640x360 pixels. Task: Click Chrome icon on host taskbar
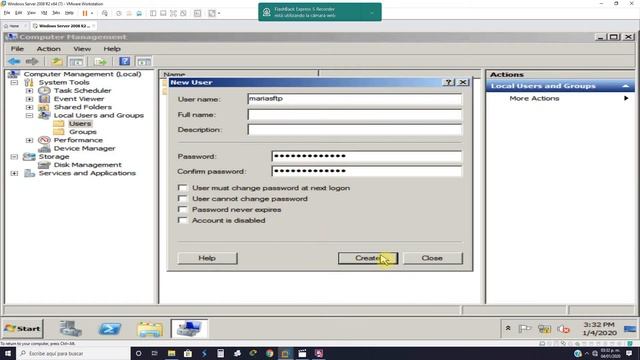[269, 353]
